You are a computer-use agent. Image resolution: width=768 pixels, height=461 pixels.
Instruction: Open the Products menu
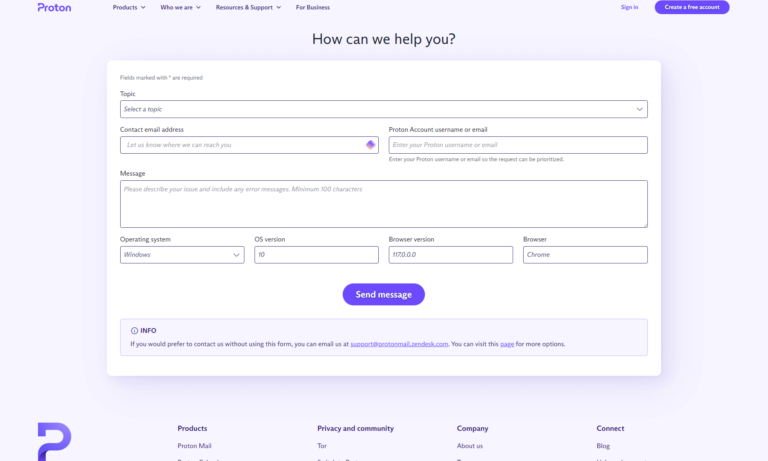click(129, 7)
